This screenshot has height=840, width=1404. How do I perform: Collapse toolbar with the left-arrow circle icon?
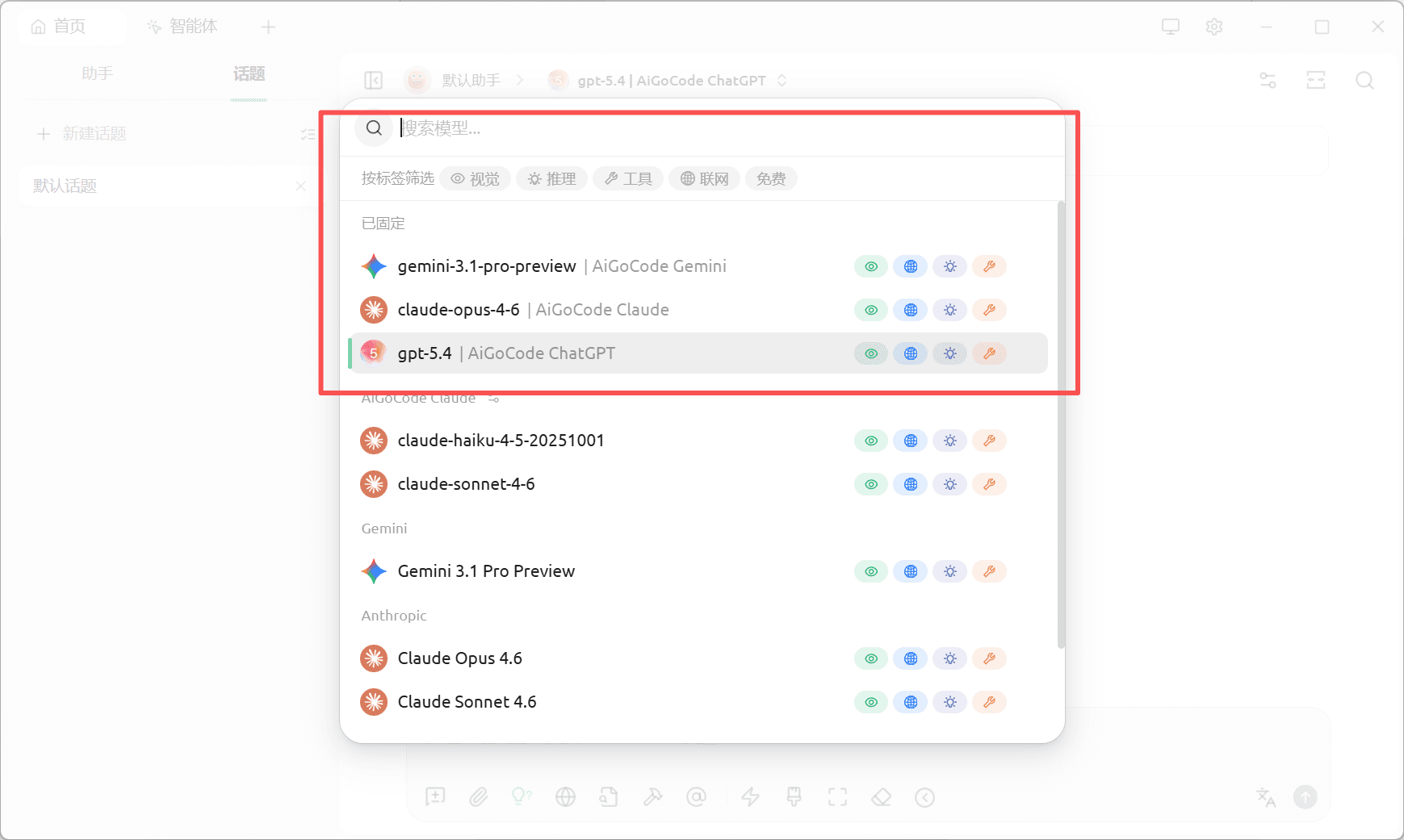(924, 797)
